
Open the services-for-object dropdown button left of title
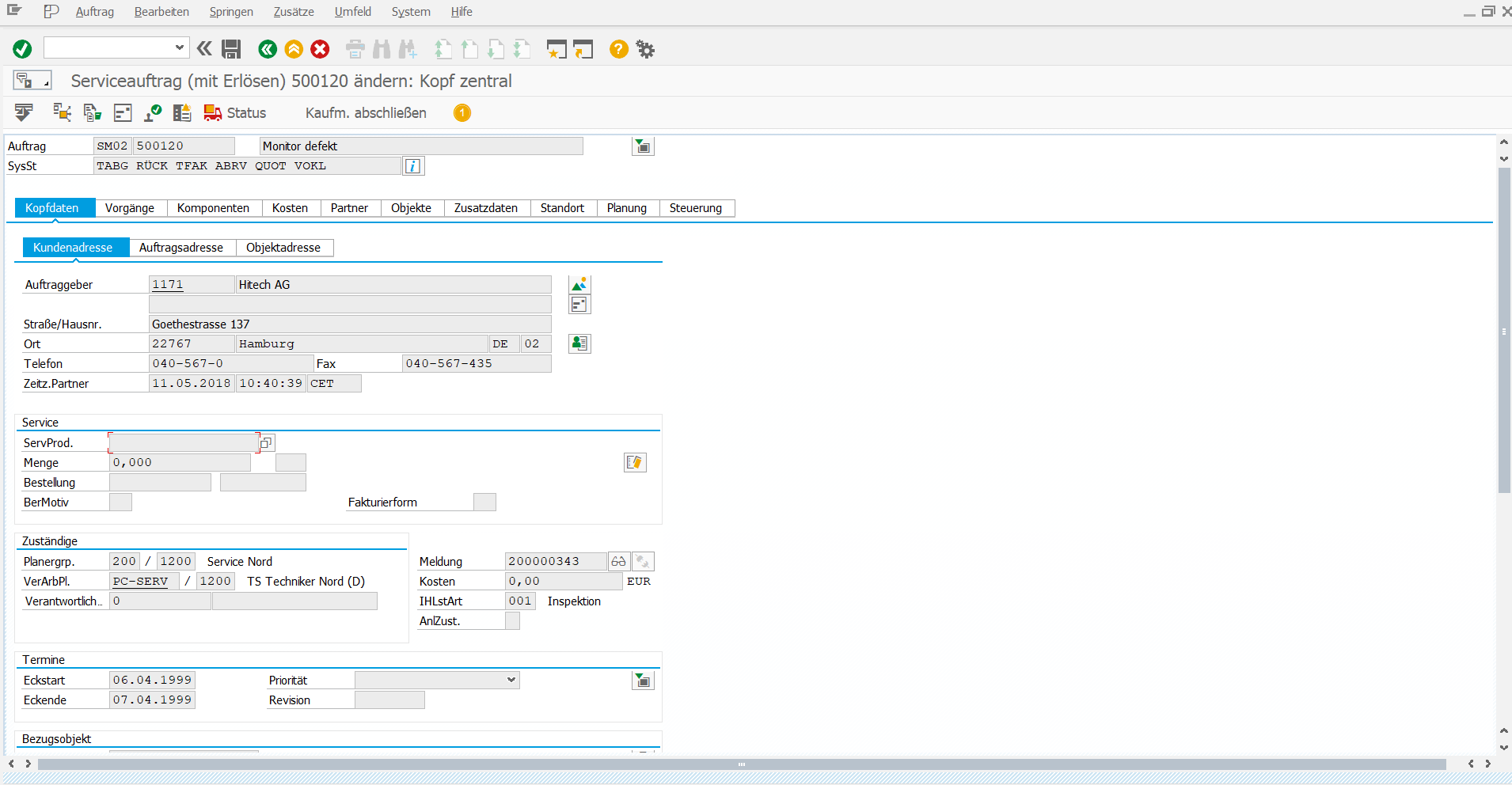pos(32,80)
